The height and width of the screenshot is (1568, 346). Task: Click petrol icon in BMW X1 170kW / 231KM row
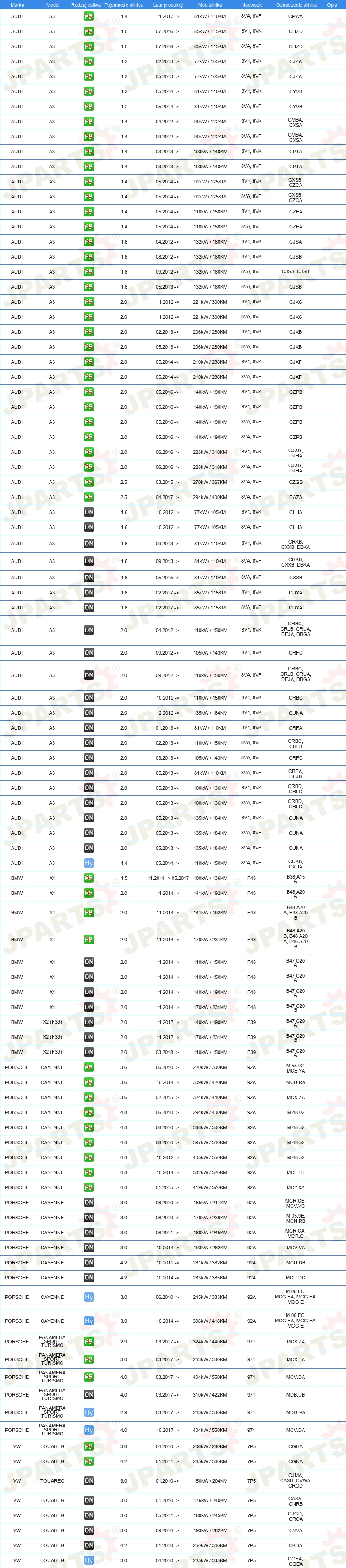point(89,940)
